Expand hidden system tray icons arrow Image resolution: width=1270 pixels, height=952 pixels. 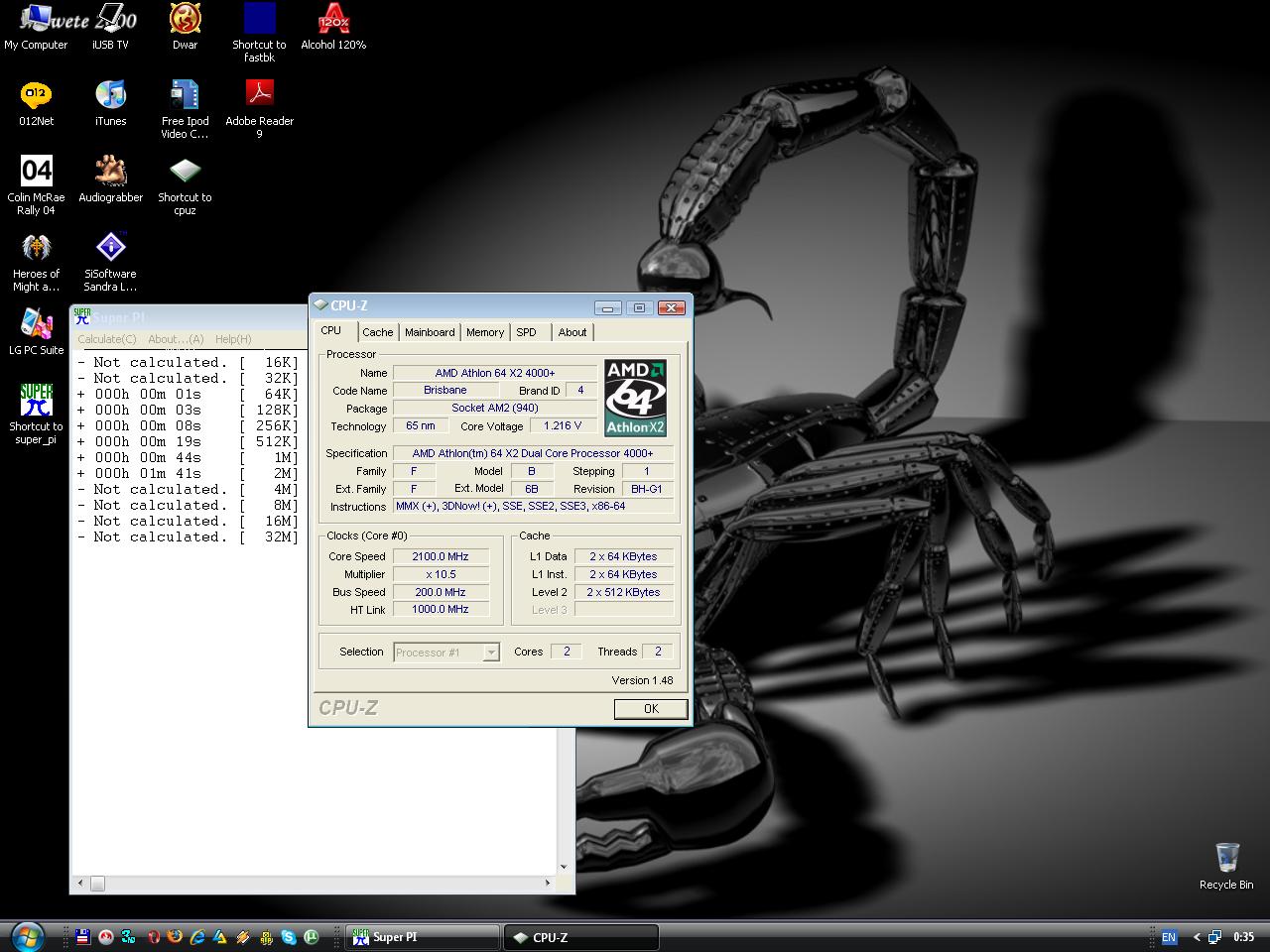click(1197, 937)
